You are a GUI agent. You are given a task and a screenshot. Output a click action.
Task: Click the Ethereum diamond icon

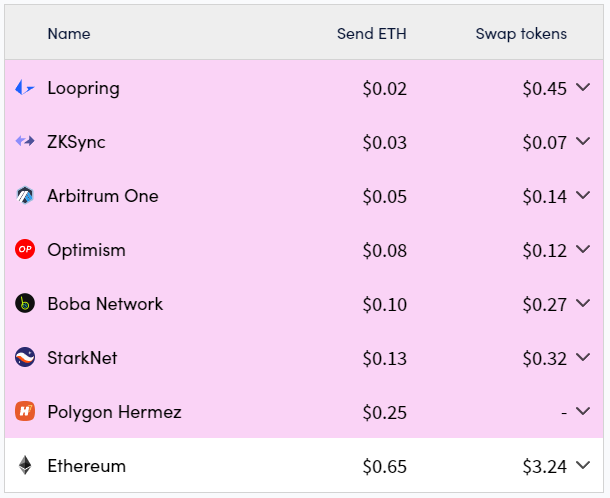[25, 465]
